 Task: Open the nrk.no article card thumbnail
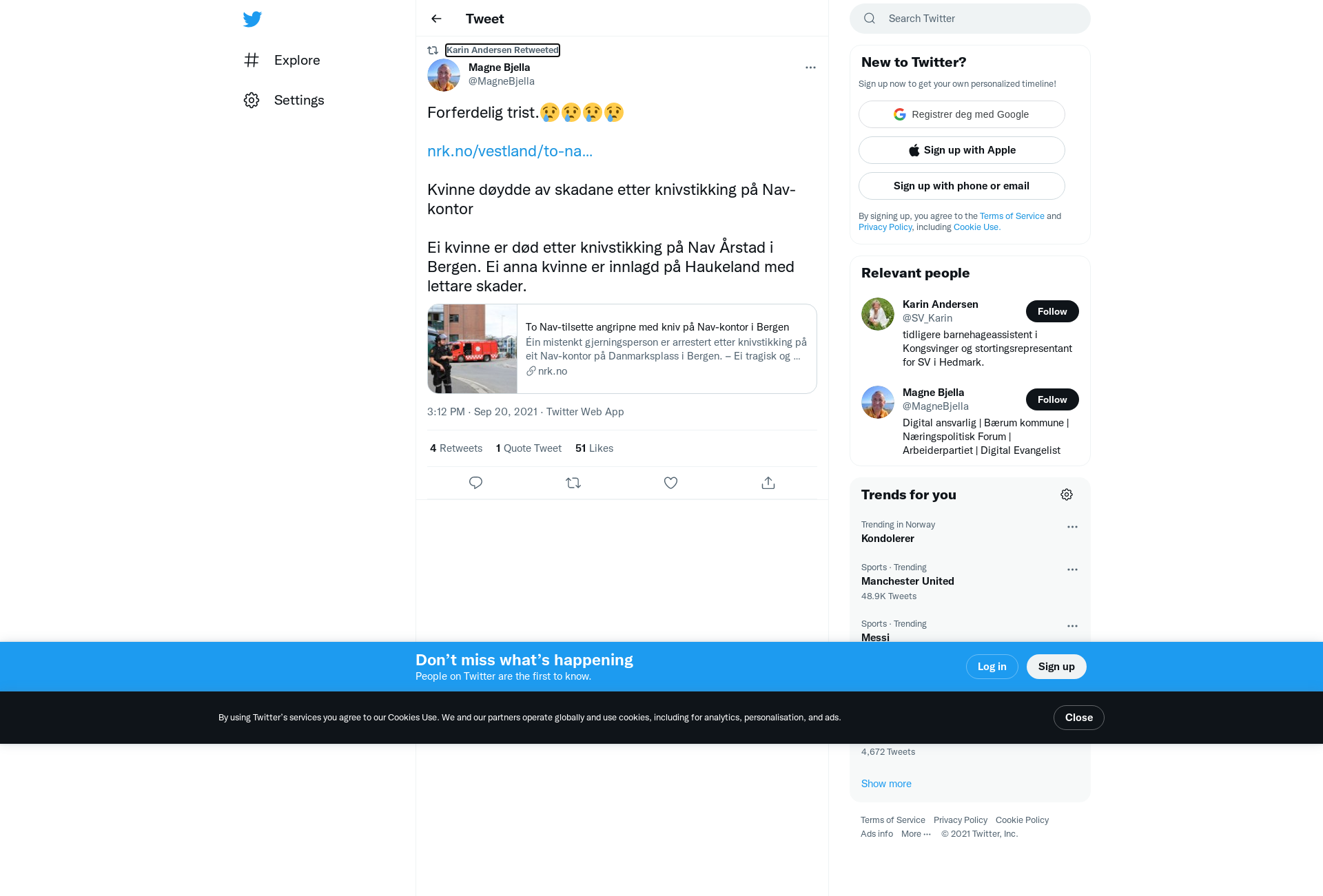pos(473,349)
